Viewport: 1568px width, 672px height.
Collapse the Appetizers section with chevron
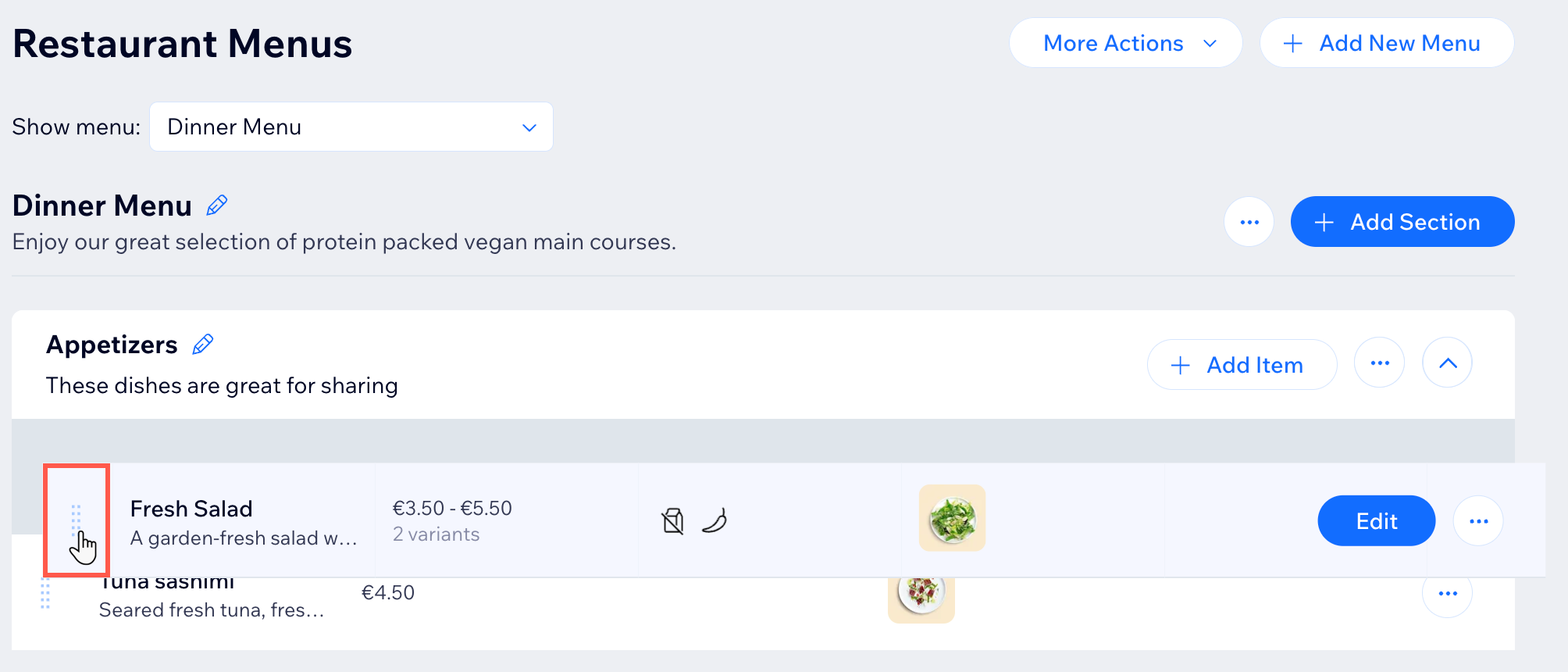tap(1448, 363)
